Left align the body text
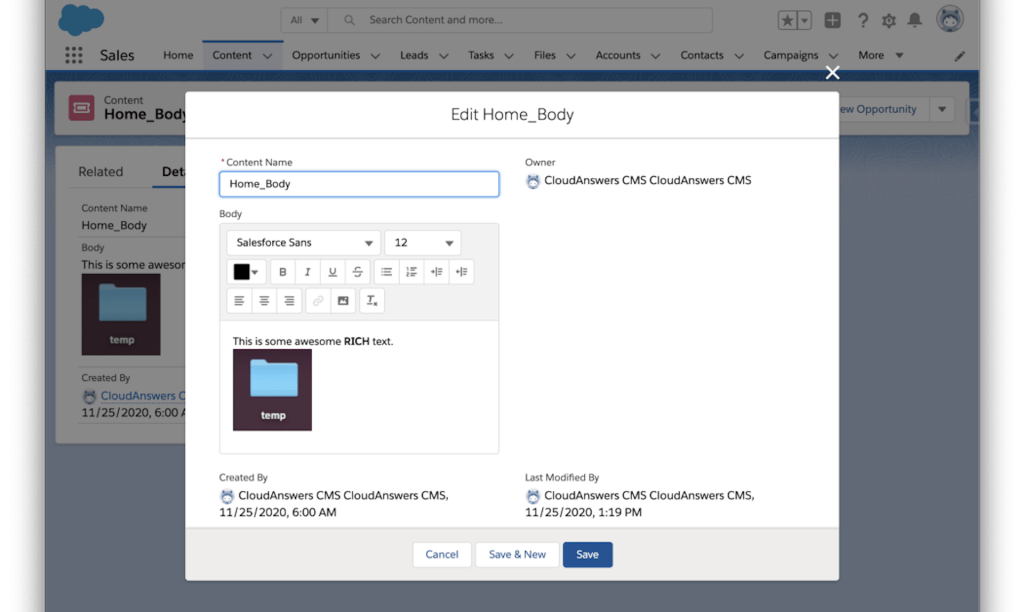This screenshot has height=612, width=1024. tap(239, 301)
